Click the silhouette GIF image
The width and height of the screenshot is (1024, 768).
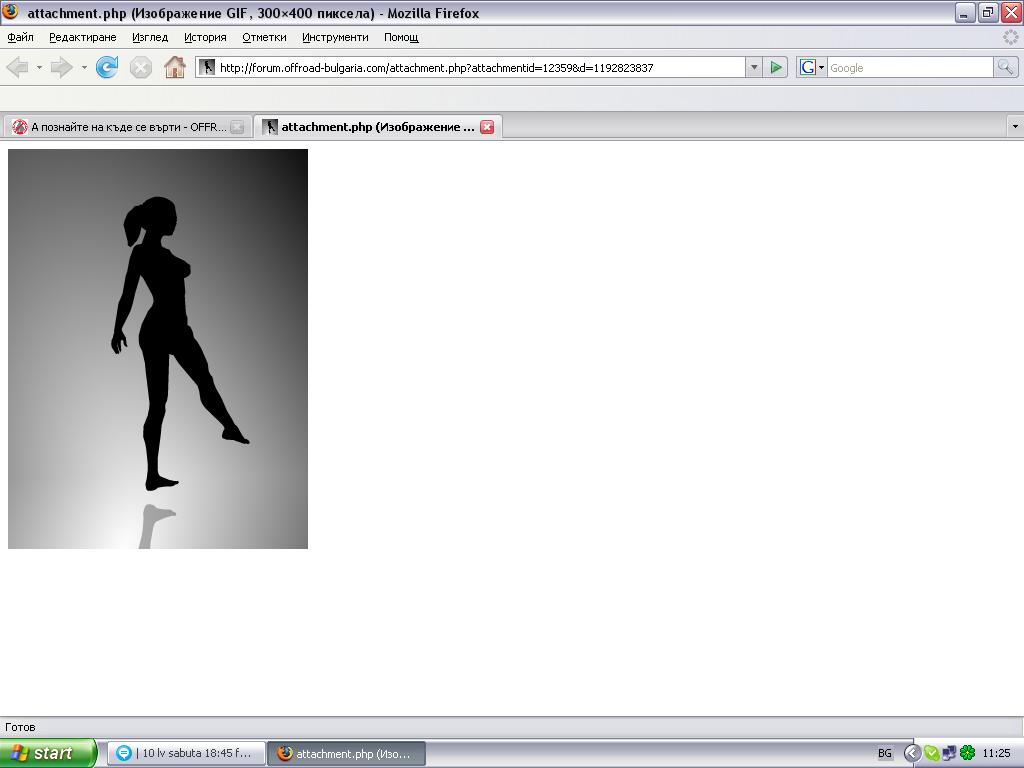tap(158, 348)
